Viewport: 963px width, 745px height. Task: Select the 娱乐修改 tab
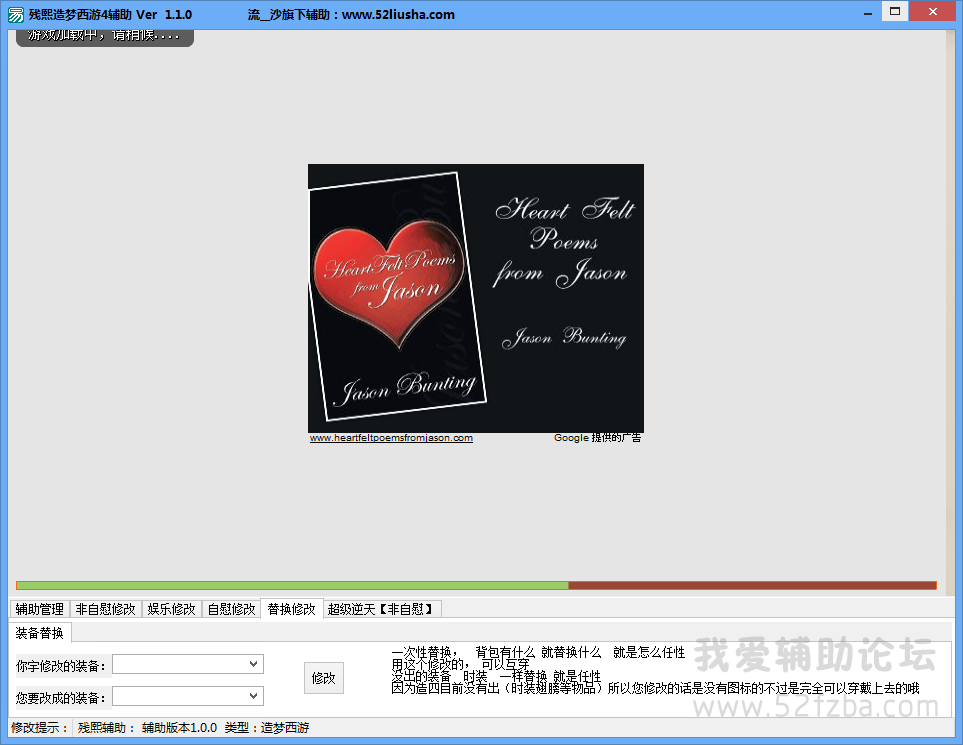pyautogui.click(x=171, y=609)
